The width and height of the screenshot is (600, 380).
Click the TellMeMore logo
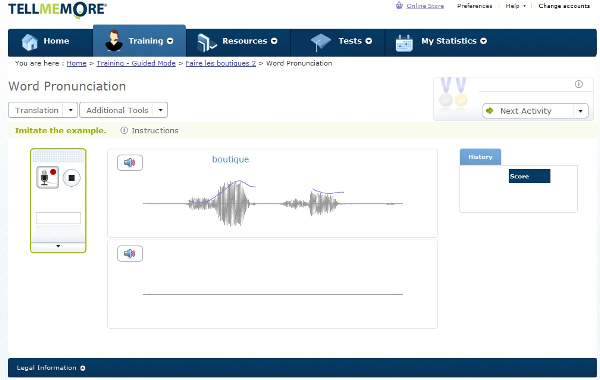click(x=57, y=10)
